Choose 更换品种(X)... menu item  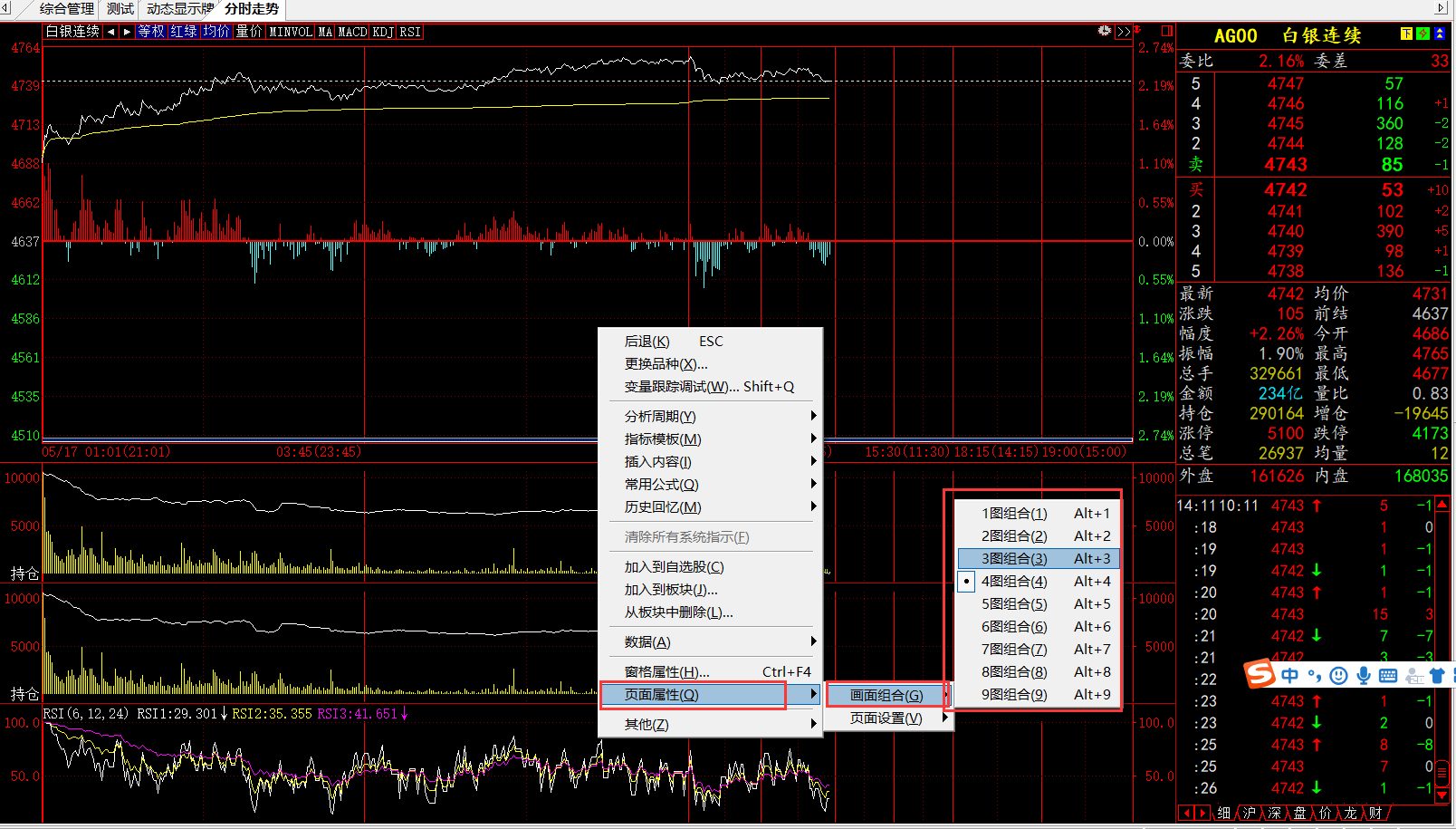click(711, 363)
